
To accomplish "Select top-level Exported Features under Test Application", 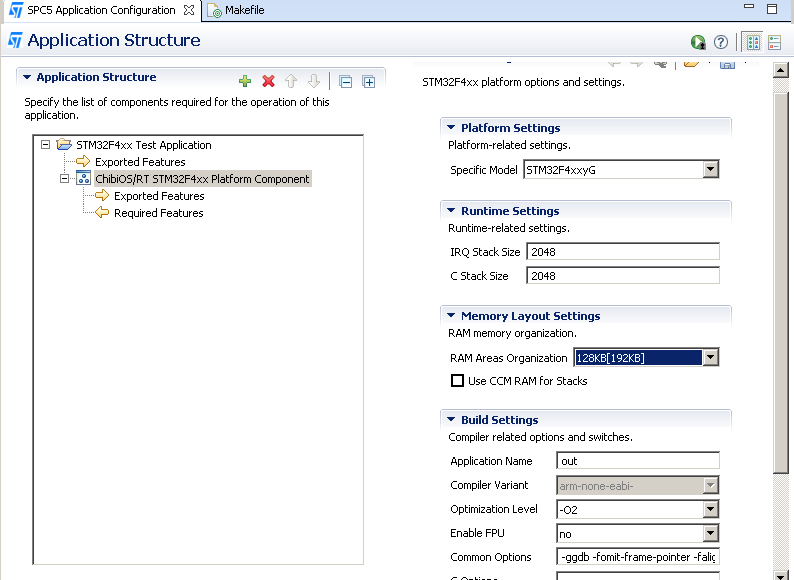I will tap(140, 162).
